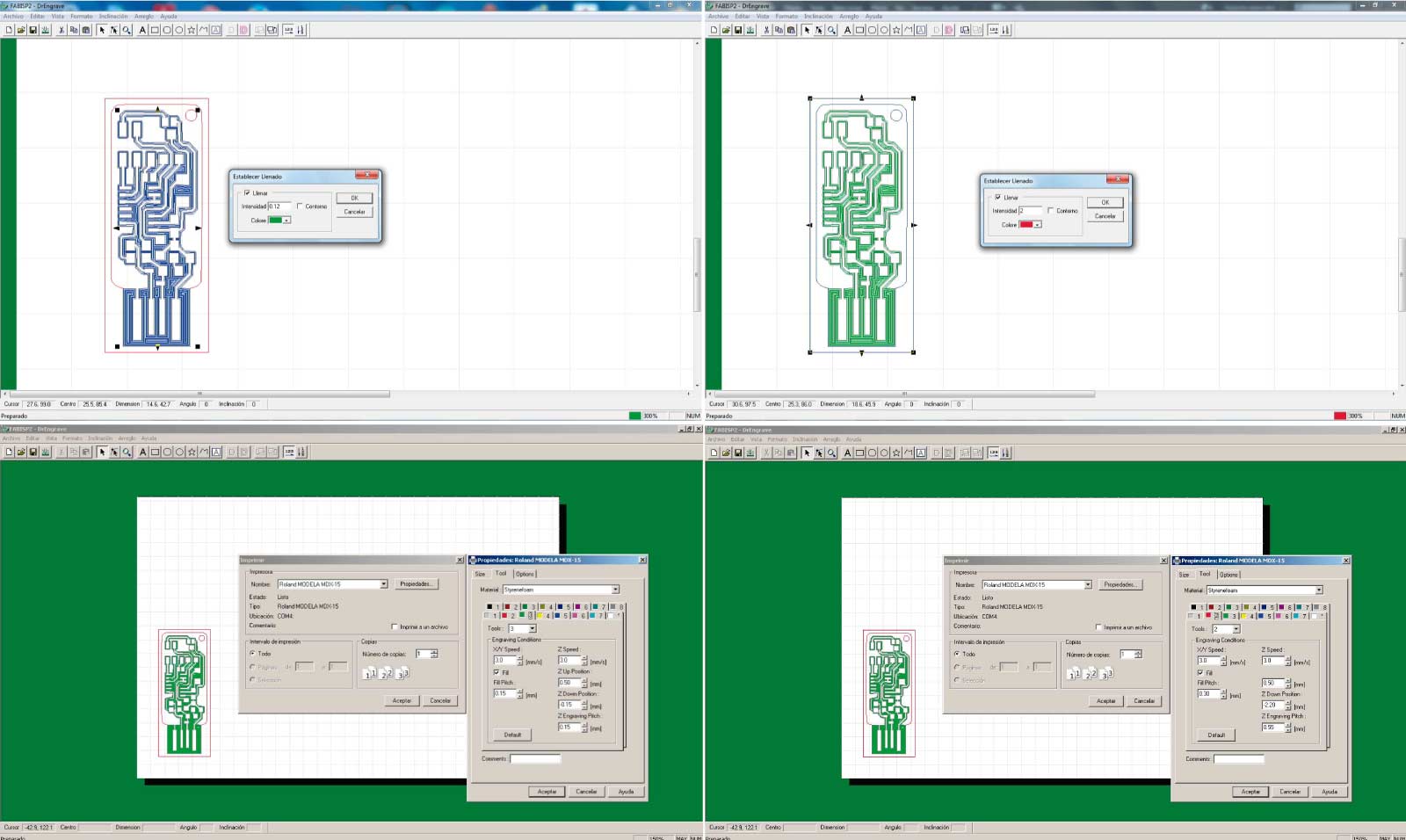The height and width of the screenshot is (840, 1406).
Task: Toggle the Llenar checkbox in top-right dialog
Action: (997, 198)
